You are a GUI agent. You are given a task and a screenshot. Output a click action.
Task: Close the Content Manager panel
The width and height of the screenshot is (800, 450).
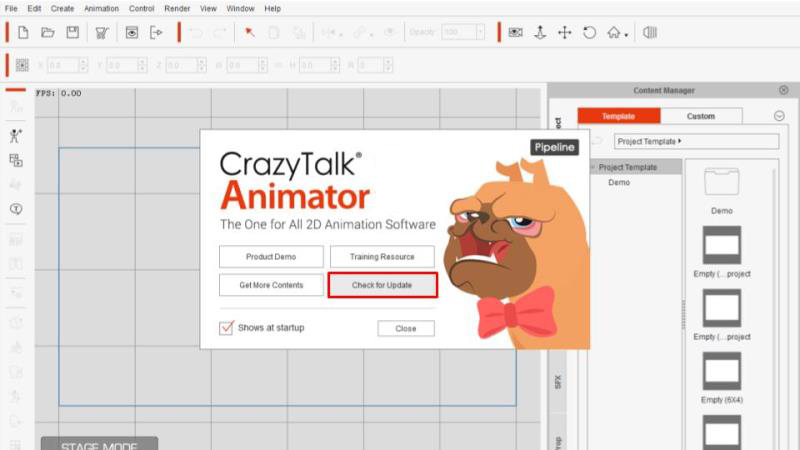click(x=784, y=90)
